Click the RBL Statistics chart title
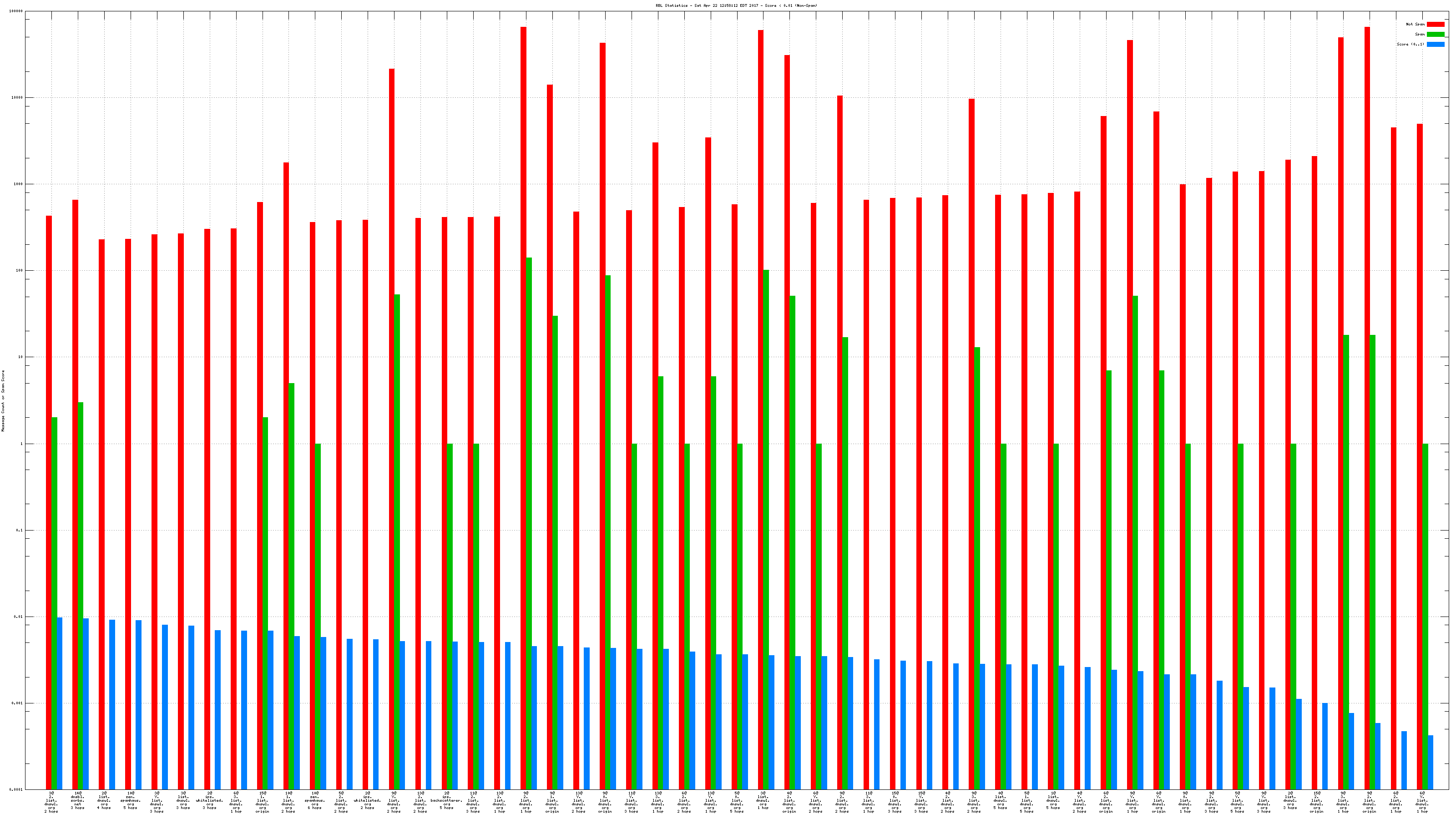1456x819 pixels. pos(736,5)
